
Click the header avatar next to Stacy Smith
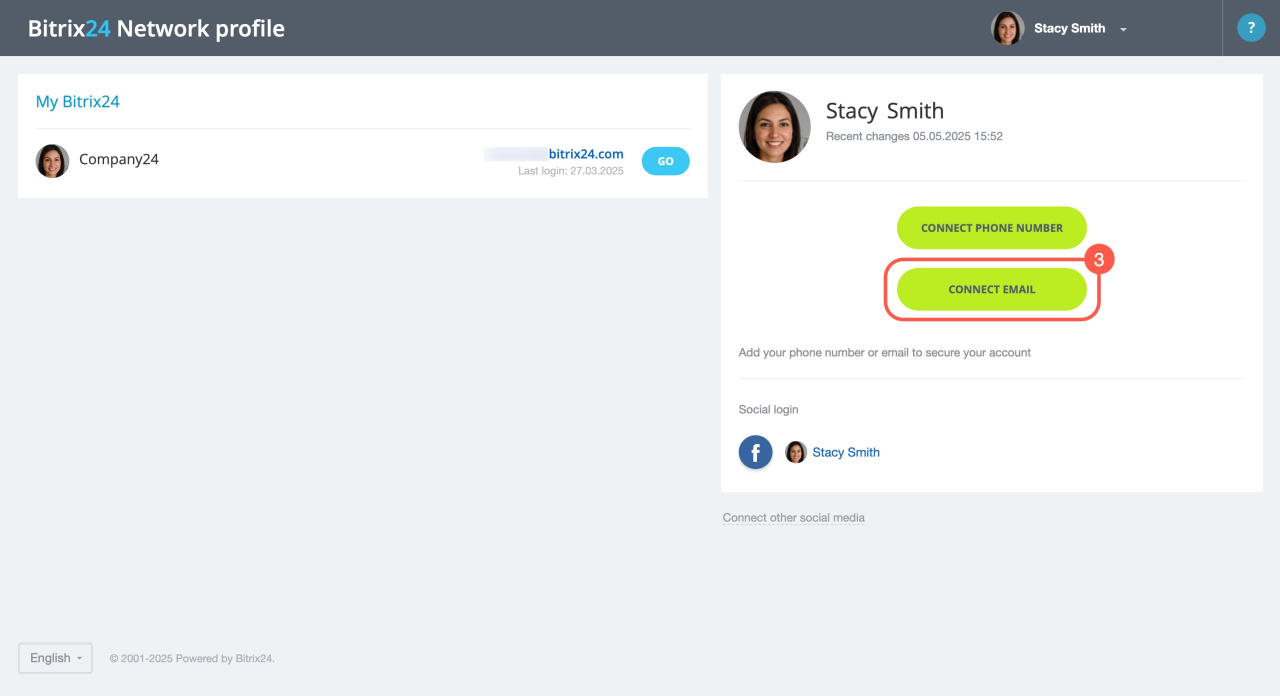pyautogui.click(x=1007, y=28)
